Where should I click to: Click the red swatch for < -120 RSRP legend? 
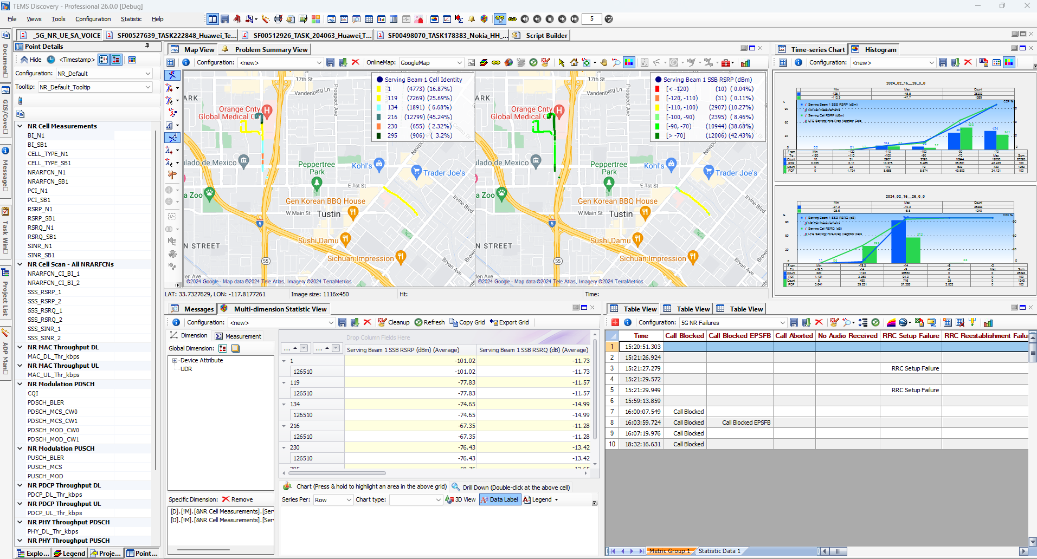[657, 89]
